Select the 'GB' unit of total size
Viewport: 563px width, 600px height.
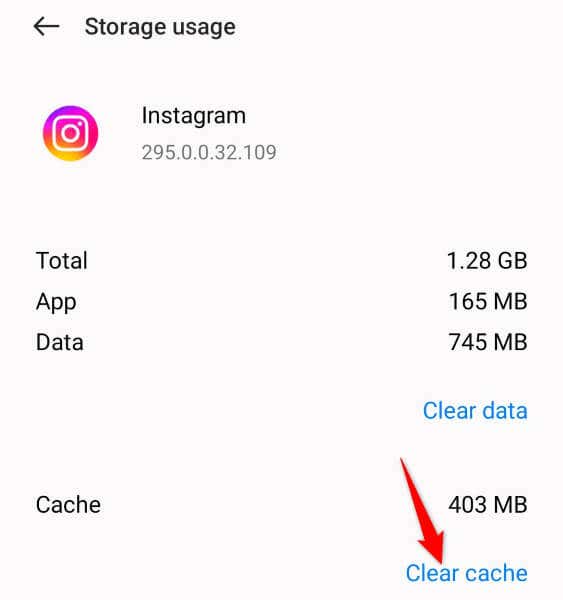[512, 261]
